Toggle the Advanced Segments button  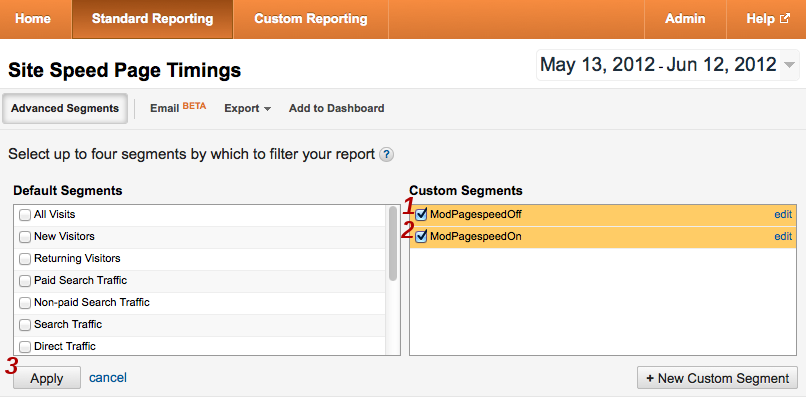(65, 109)
